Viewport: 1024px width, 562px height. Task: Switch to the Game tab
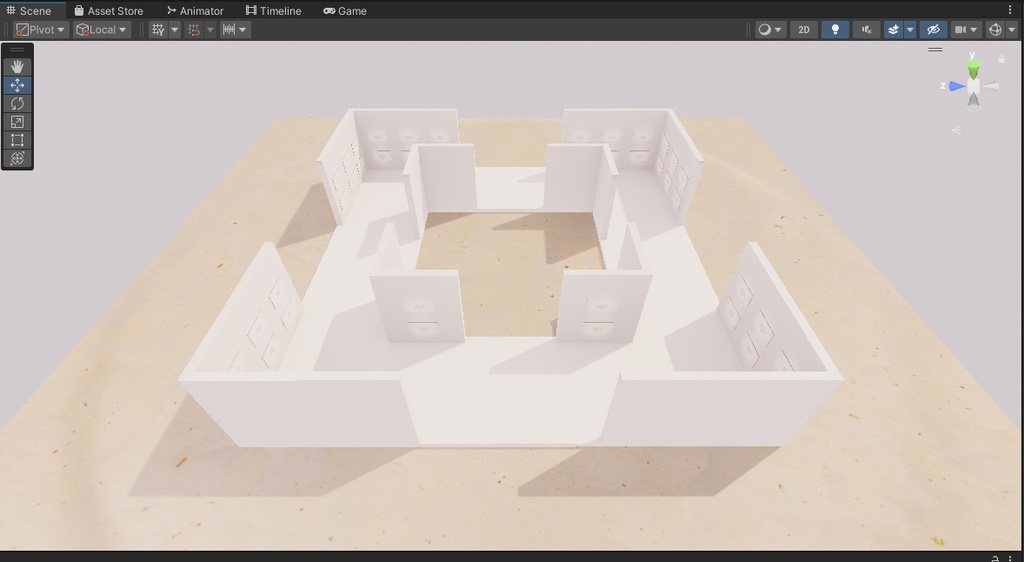(345, 10)
